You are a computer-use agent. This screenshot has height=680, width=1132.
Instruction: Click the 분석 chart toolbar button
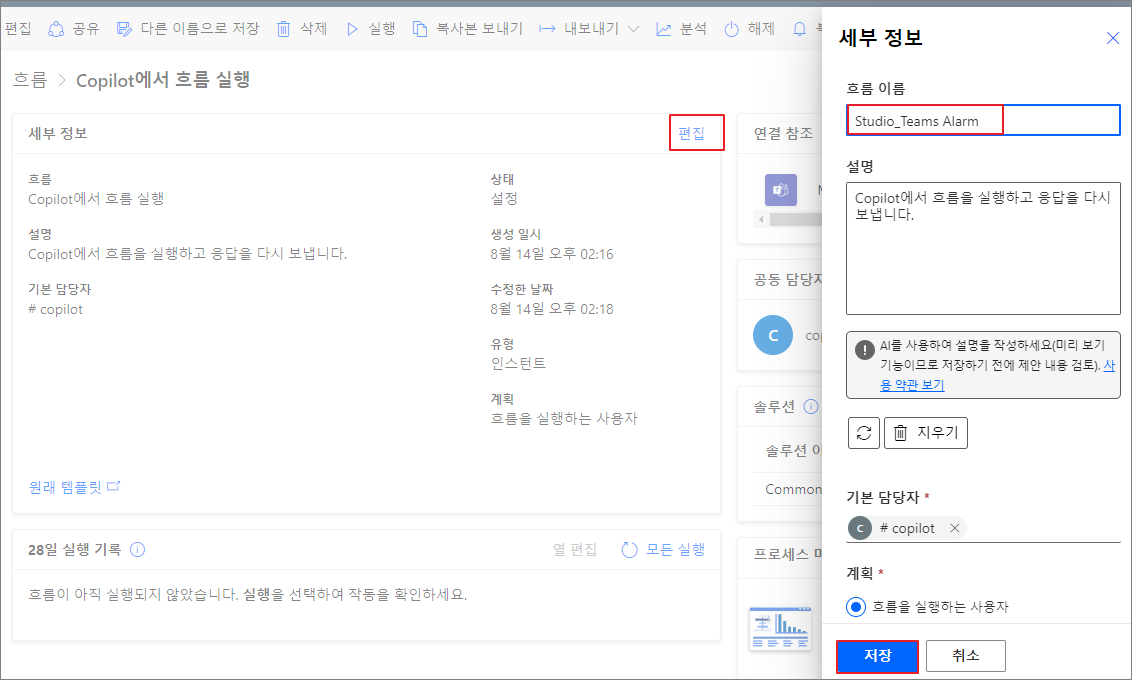click(681, 29)
